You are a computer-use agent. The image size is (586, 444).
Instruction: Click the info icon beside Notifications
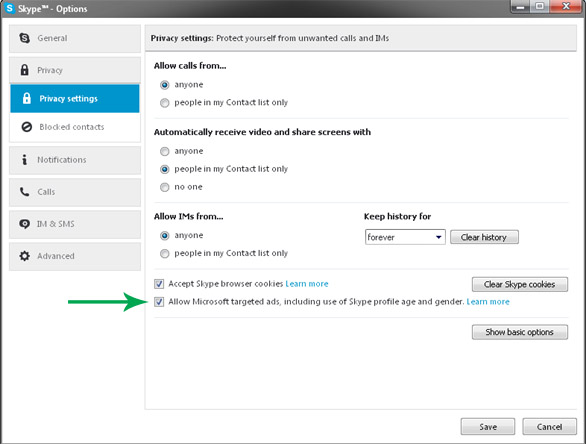coord(25,160)
